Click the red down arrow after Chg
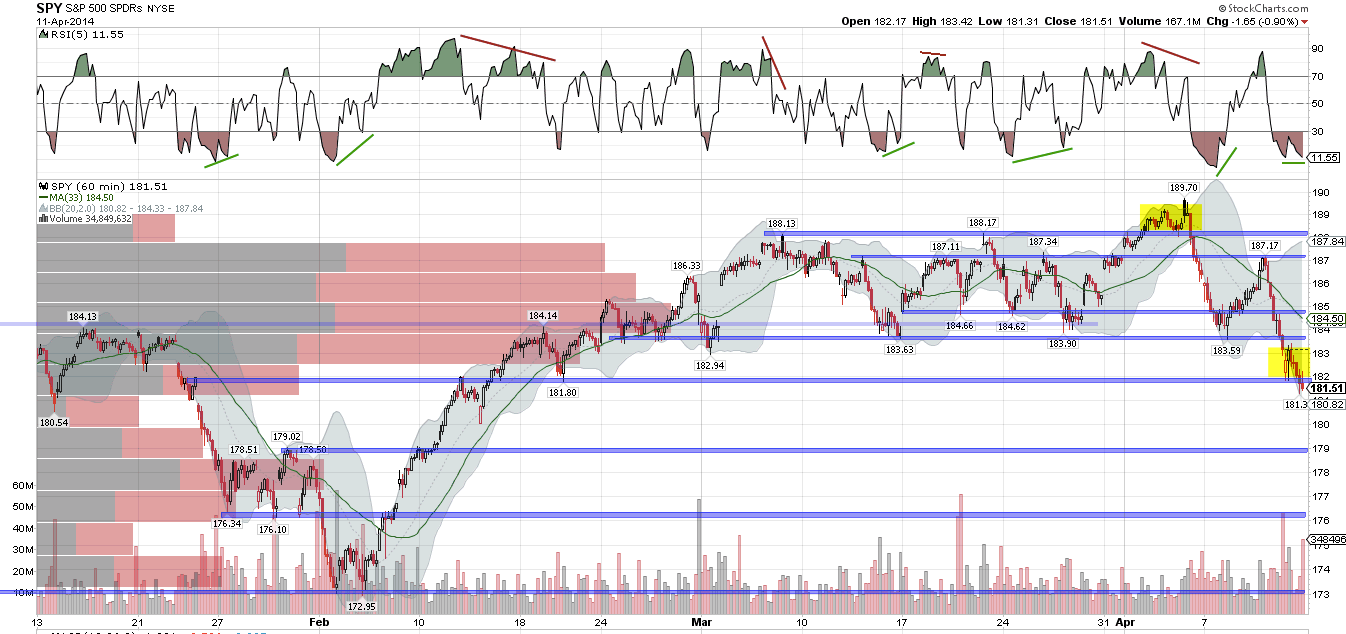This screenshot has width=1346, height=634. (x=1305, y=21)
